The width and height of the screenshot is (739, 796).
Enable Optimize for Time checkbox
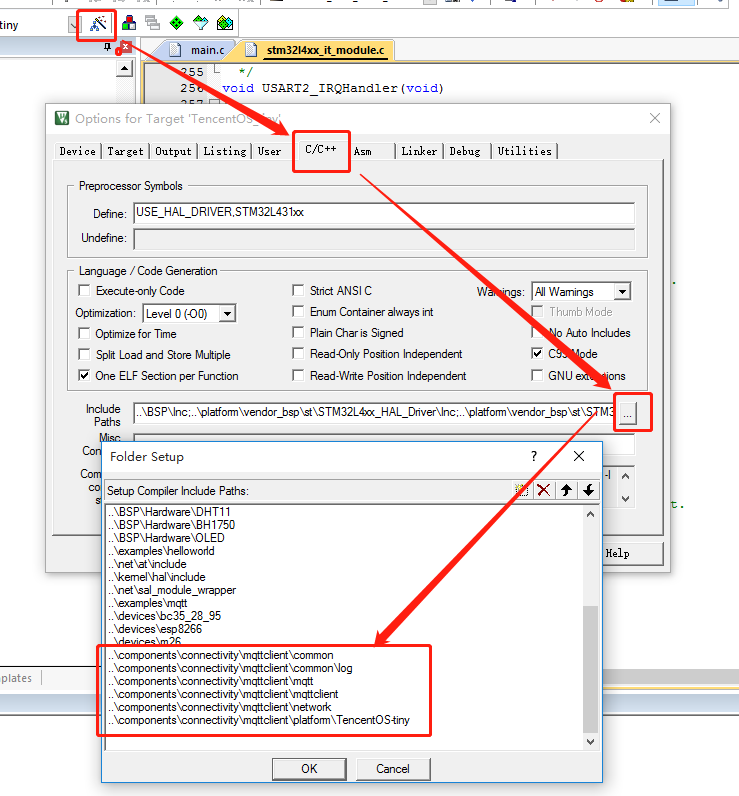[84, 334]
